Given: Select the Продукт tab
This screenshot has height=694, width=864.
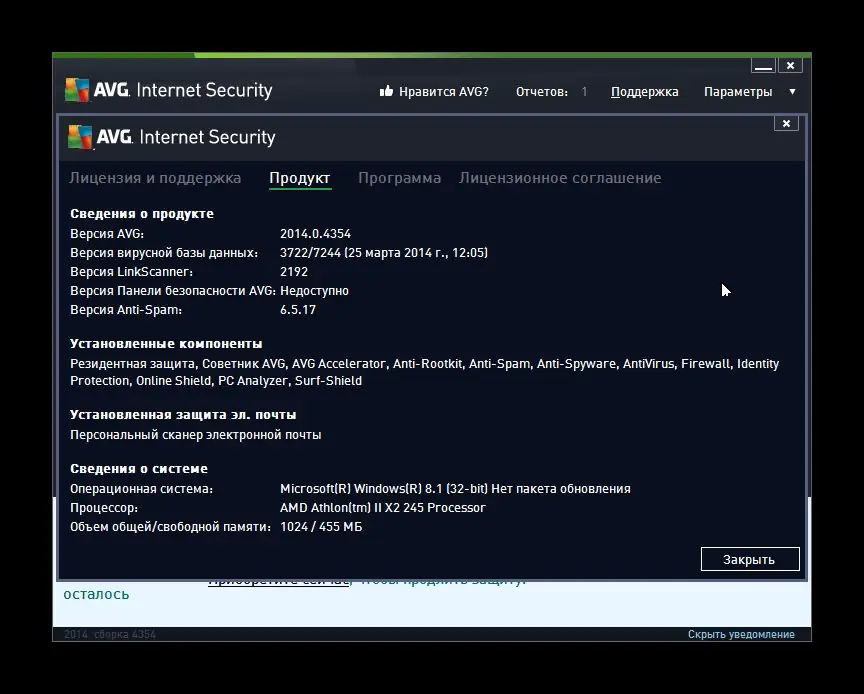Looking at the screenshot, I should (x=300, y=177).
